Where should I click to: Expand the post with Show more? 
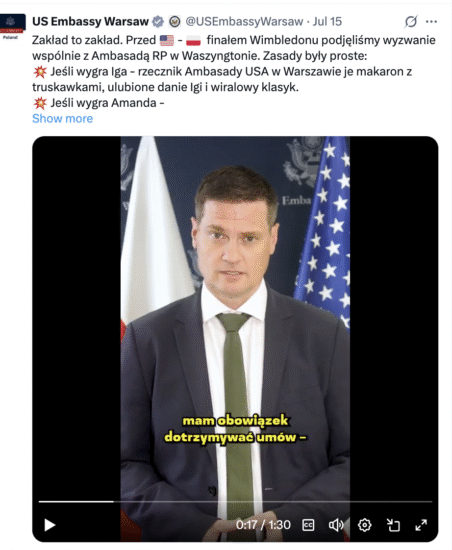(62, 119)
